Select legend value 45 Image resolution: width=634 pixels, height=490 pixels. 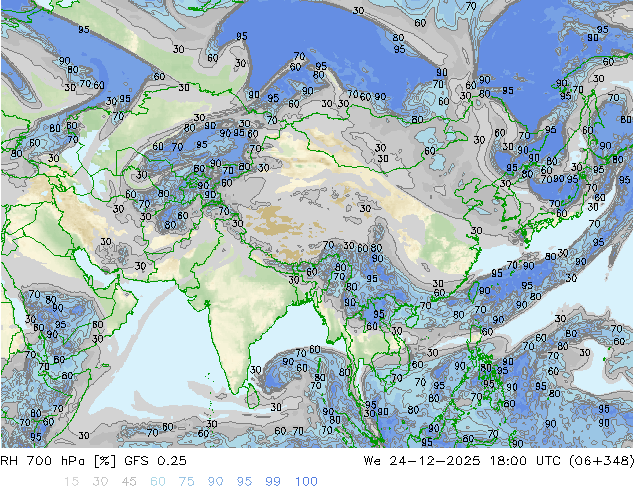129,482
